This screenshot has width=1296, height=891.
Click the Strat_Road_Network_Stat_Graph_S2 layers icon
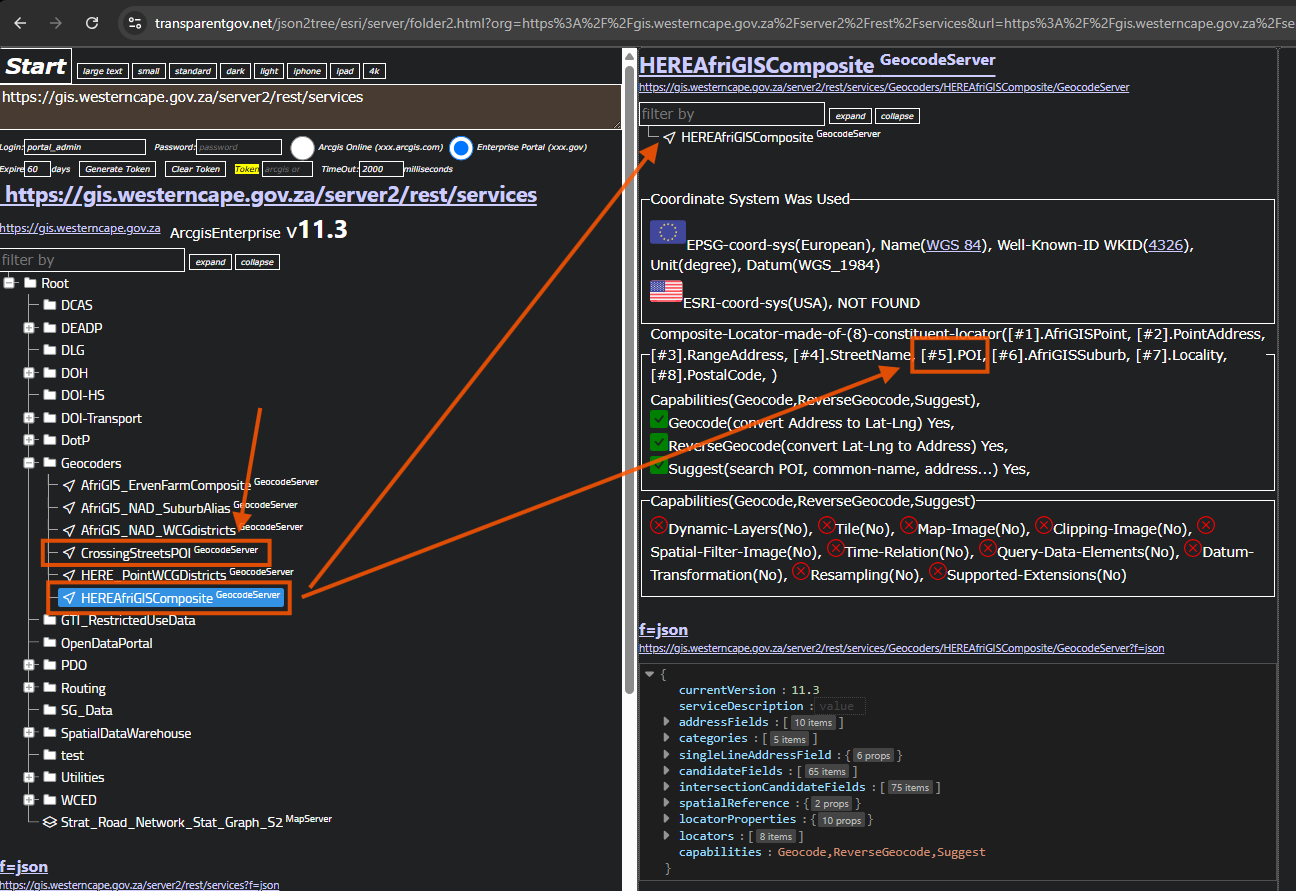(51, 822)
